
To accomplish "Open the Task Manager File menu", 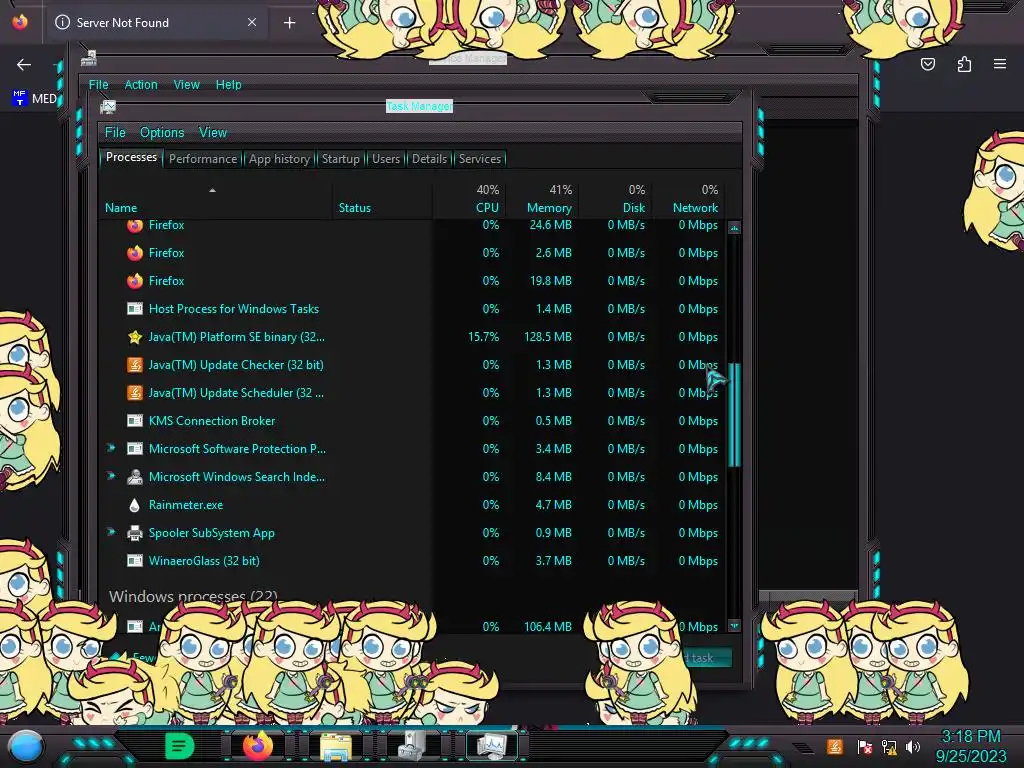I will pyautogui.click(x=115, y=133).
